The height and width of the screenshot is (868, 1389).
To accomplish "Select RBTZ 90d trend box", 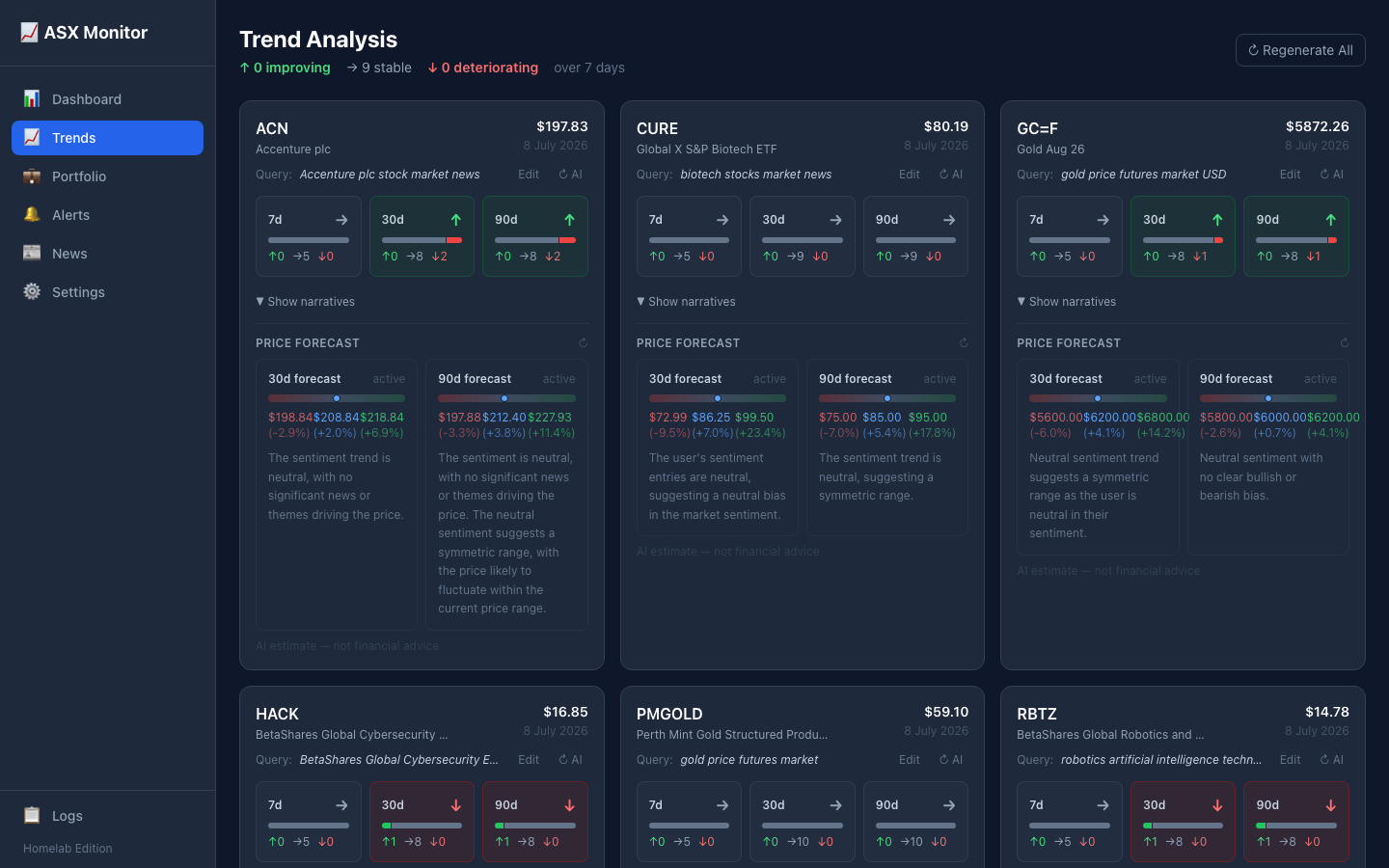I will 1296,822.
